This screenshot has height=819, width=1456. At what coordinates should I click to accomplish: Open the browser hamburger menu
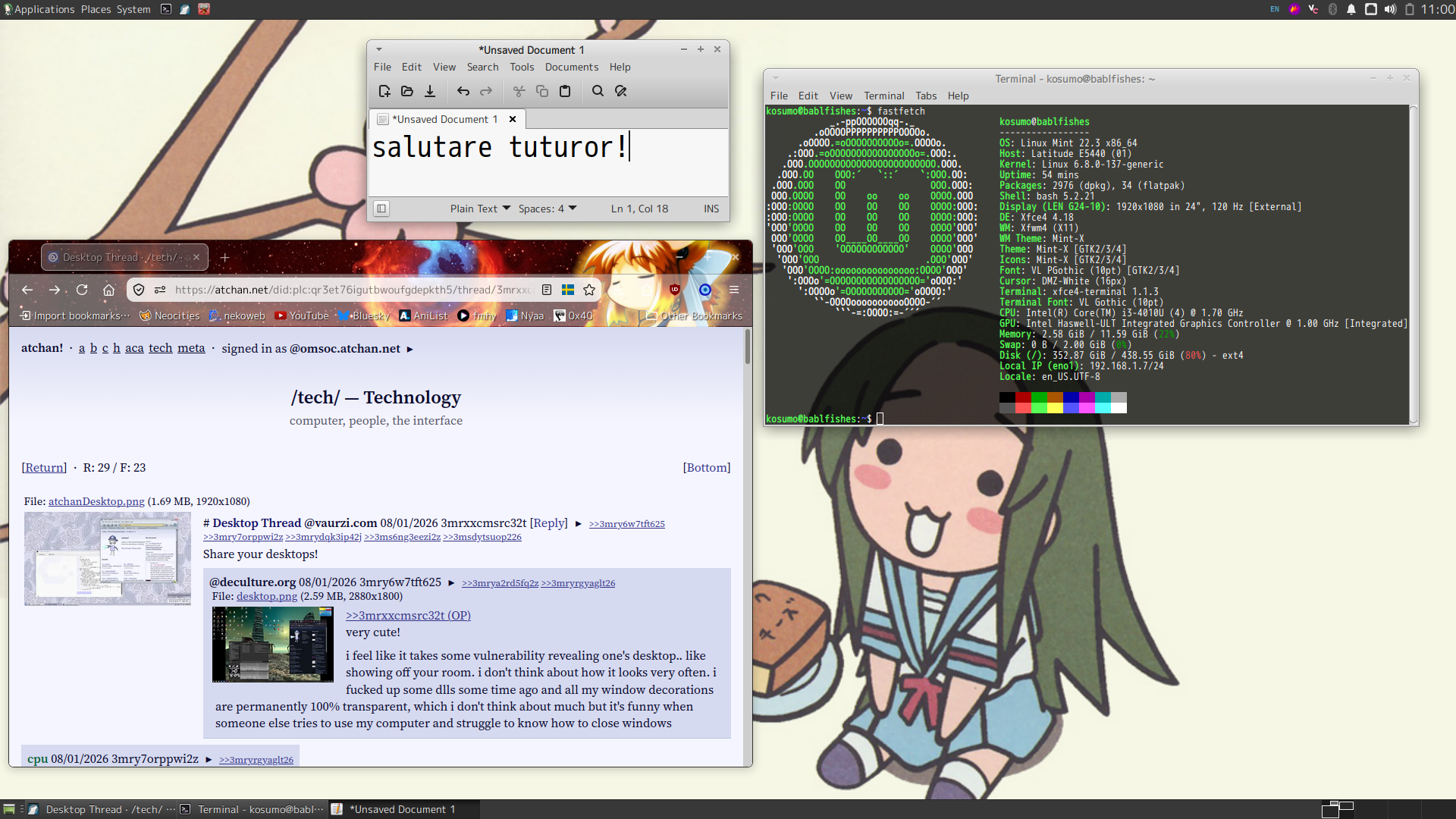(x=734, y=290)
